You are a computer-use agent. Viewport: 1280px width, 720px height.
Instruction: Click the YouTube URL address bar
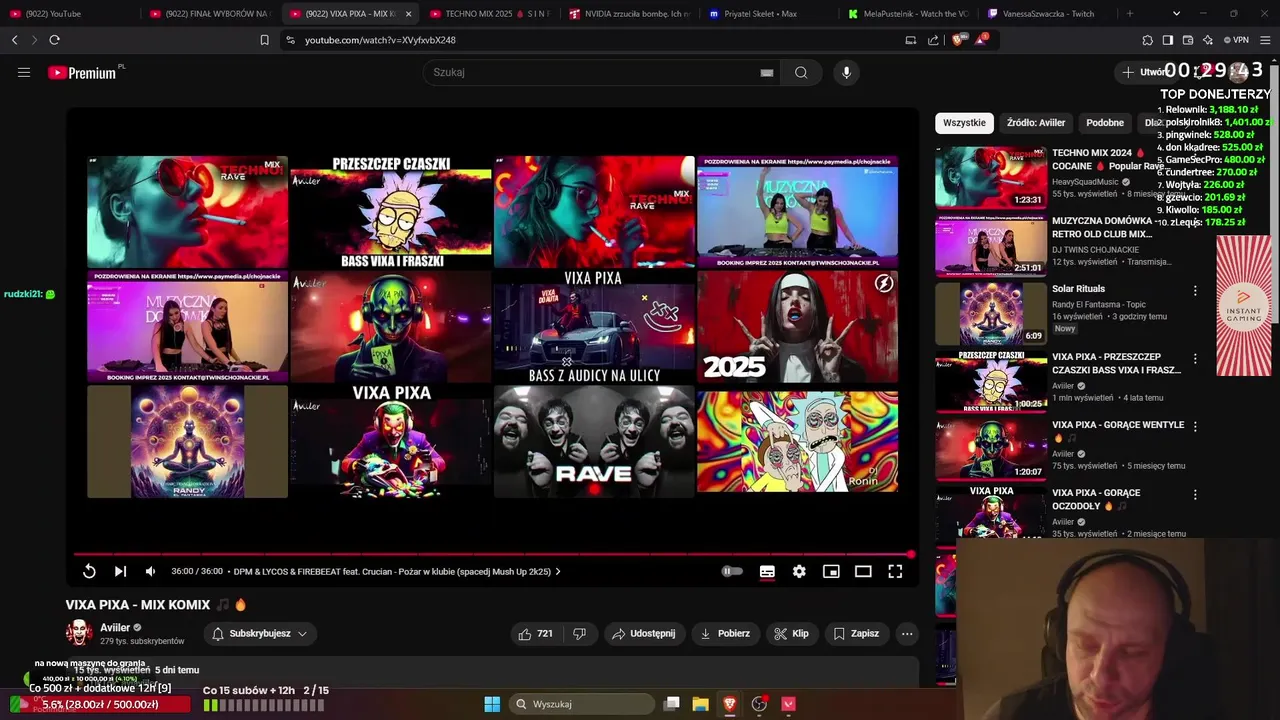pyautogui.click(x=590, y=40)
